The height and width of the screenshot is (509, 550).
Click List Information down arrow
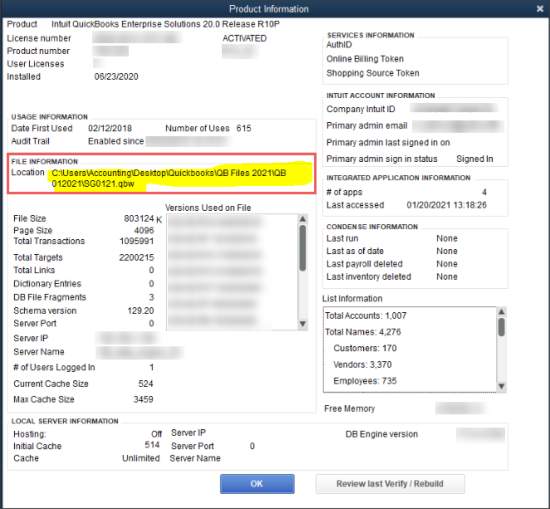(x=502, y=386)
